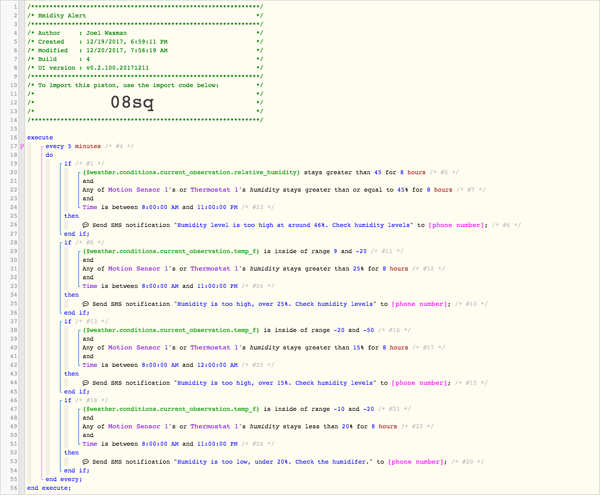Select the 'if' statement labeled #8
Viewport: 604px width, 499px height.
pos(68,243)
